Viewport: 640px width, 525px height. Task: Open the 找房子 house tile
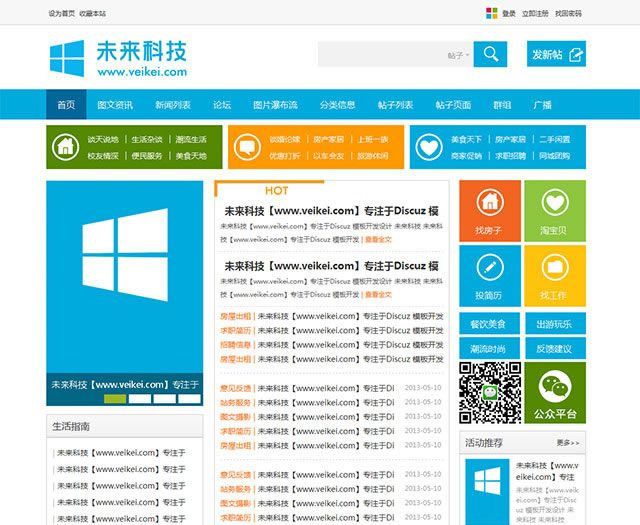point(490,211)
